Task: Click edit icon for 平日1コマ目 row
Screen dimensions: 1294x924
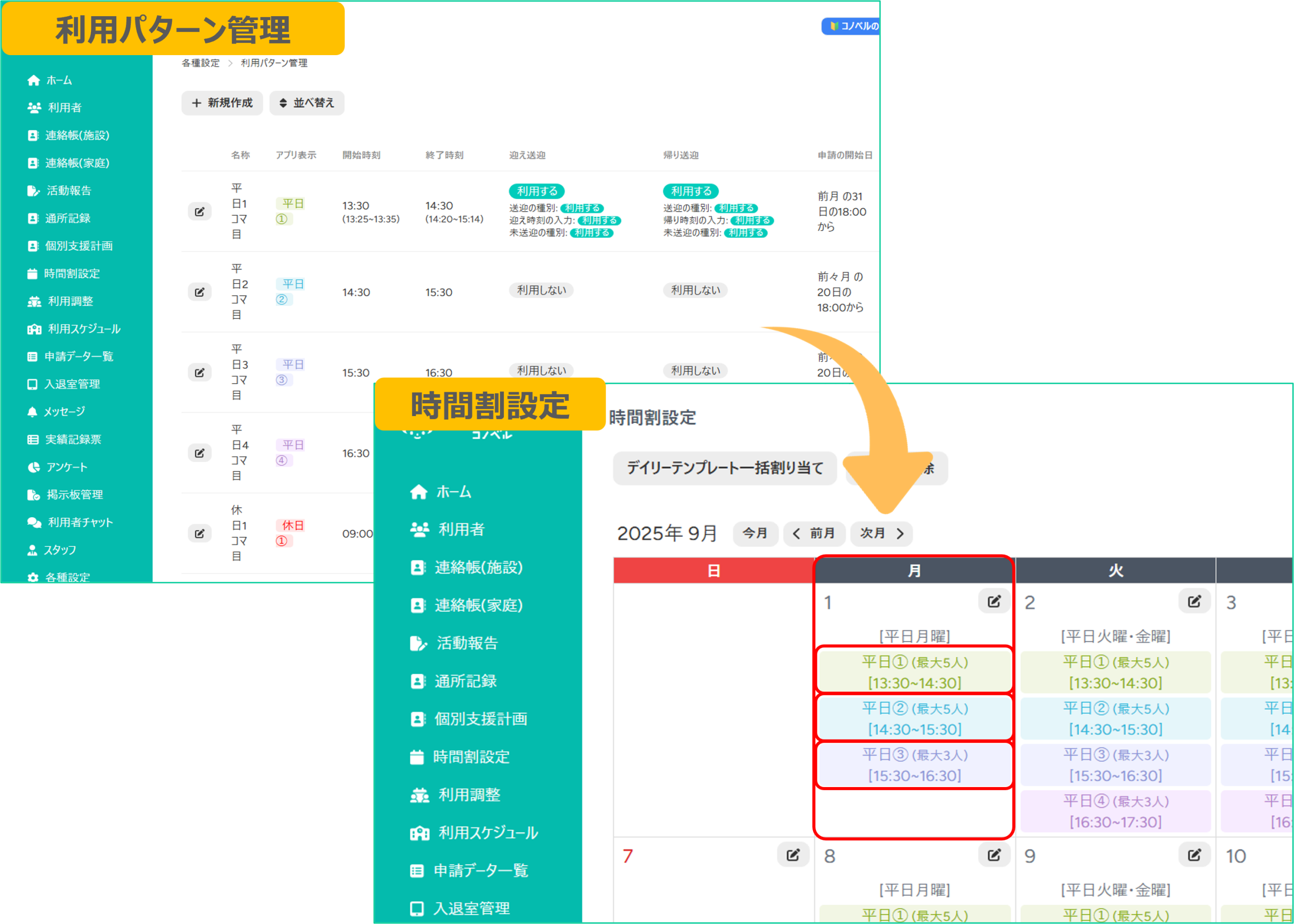Action: pyautogui.click(x=200, y=212)
